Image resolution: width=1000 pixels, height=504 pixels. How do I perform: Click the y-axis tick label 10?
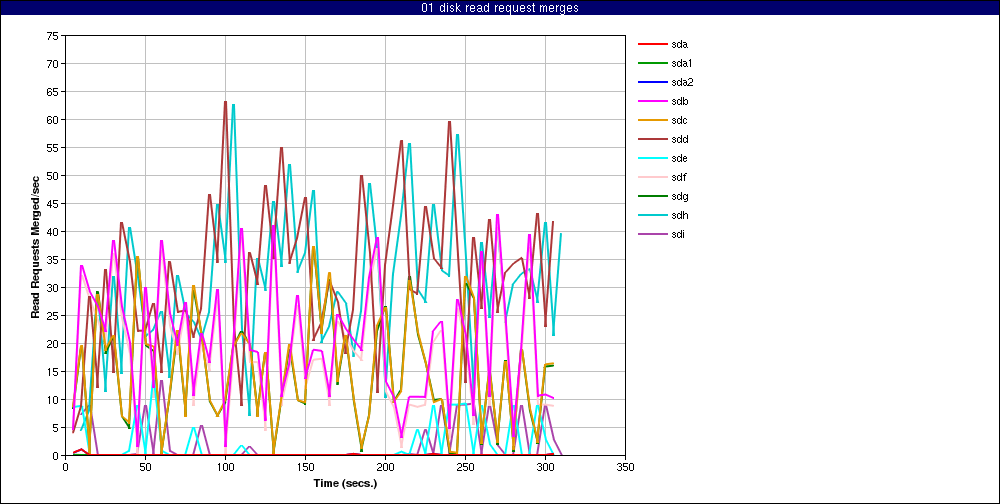point(53,399)
